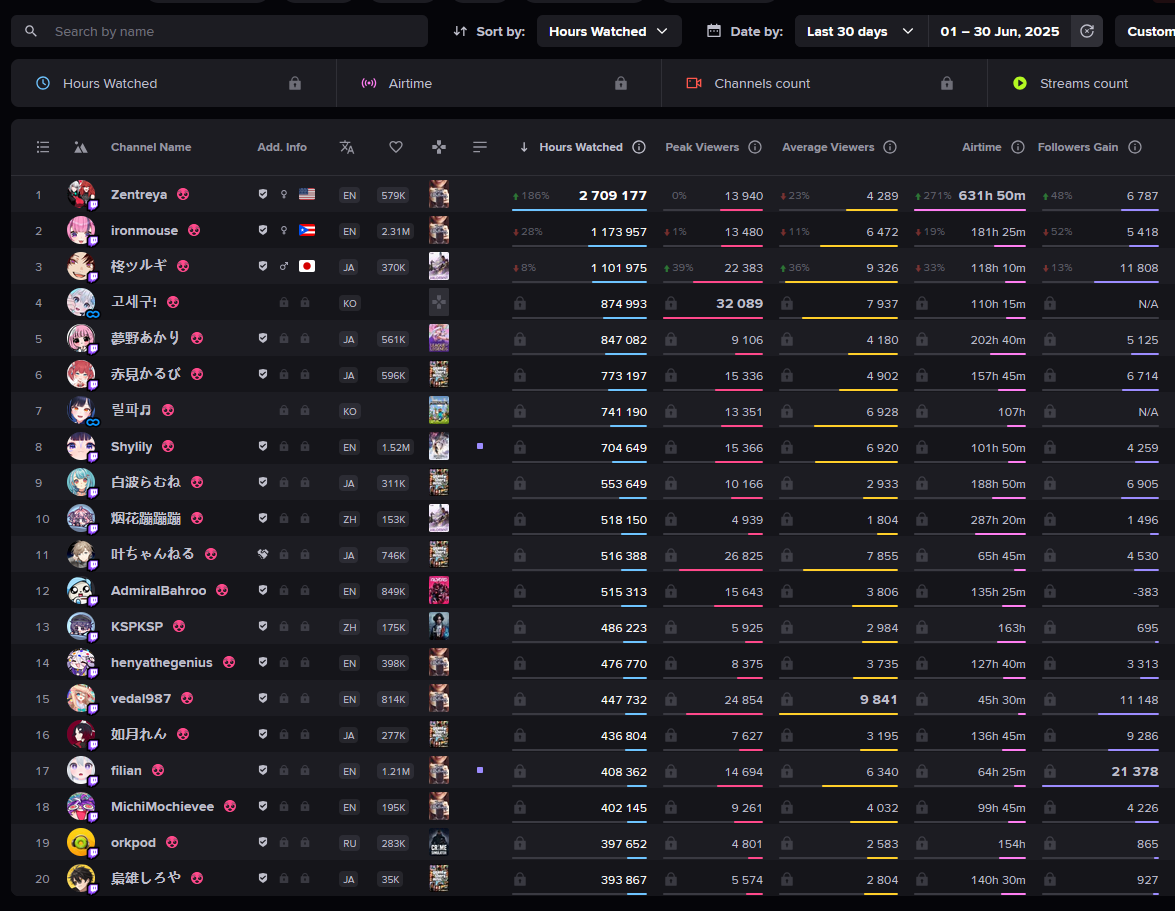The height and width of the screenshot is (911, 1175).
Task: Open the 01 – 30 Jun, 2025 date picker
Action: tap(1000, 31)
